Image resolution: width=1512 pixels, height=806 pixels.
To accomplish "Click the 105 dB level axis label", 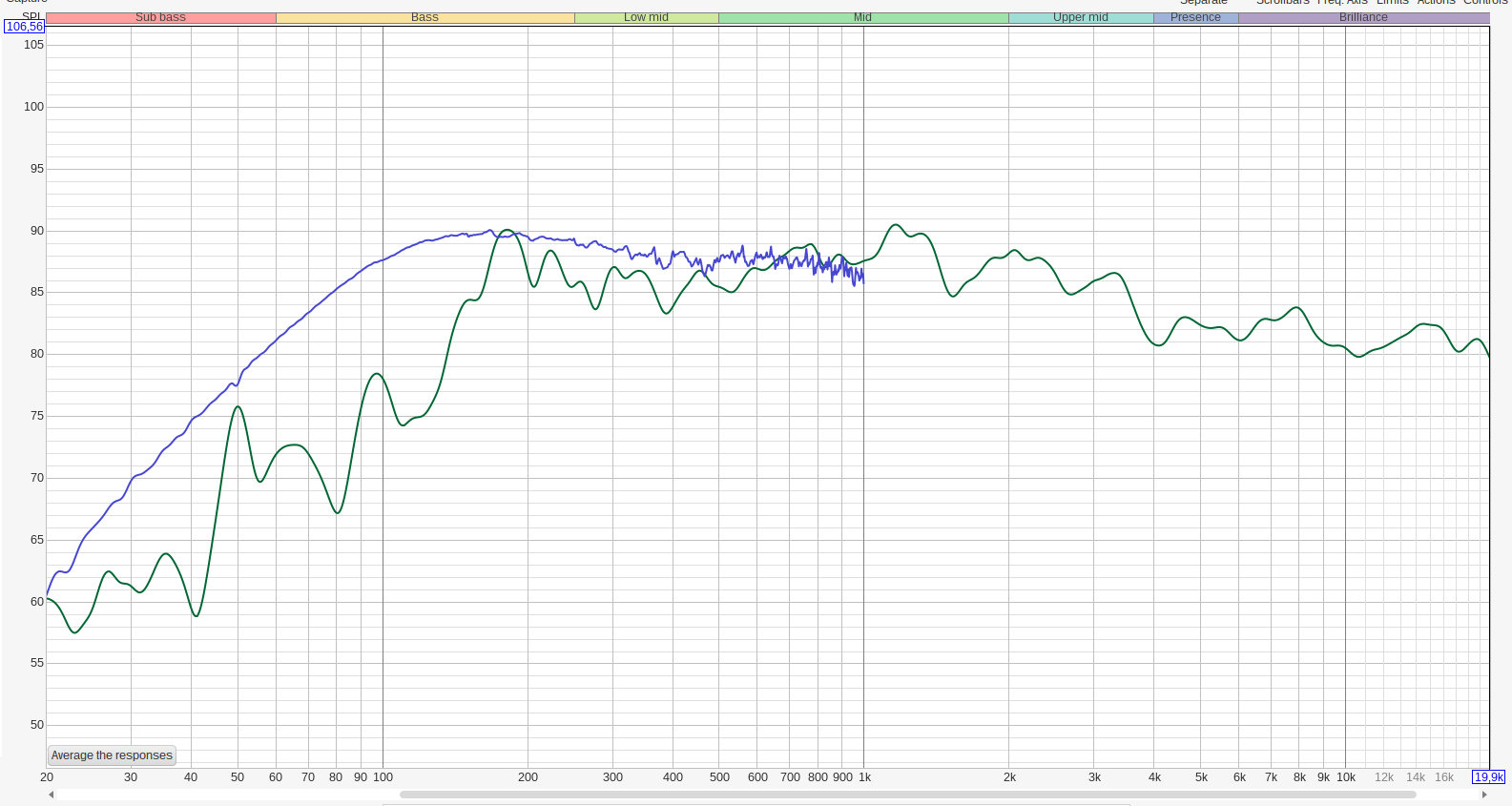I will point(33,45).
